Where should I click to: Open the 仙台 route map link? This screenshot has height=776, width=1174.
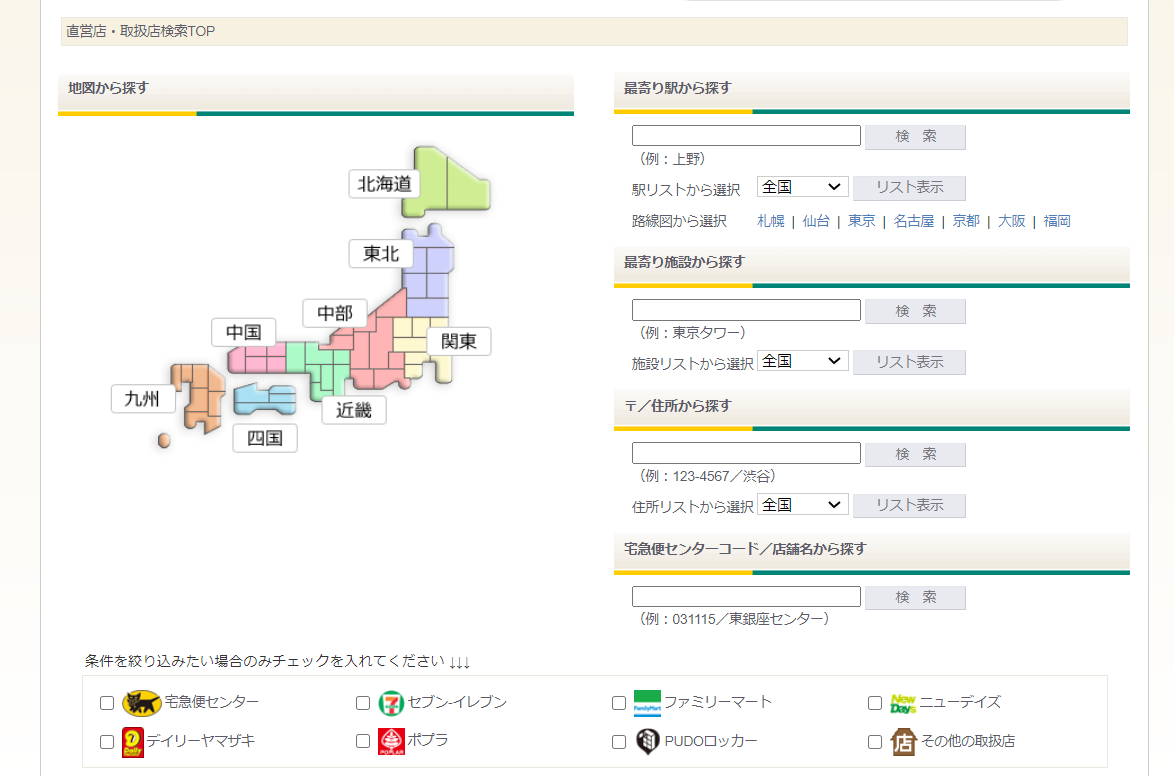(816, 221)
